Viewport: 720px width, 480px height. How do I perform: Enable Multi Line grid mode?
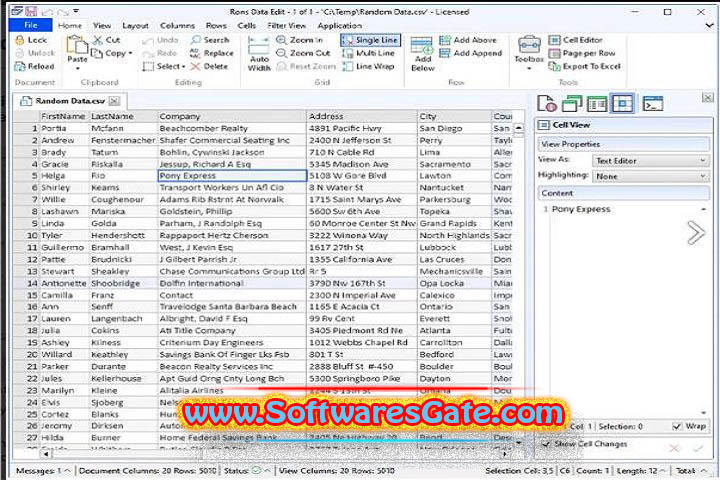pos(369,53)
